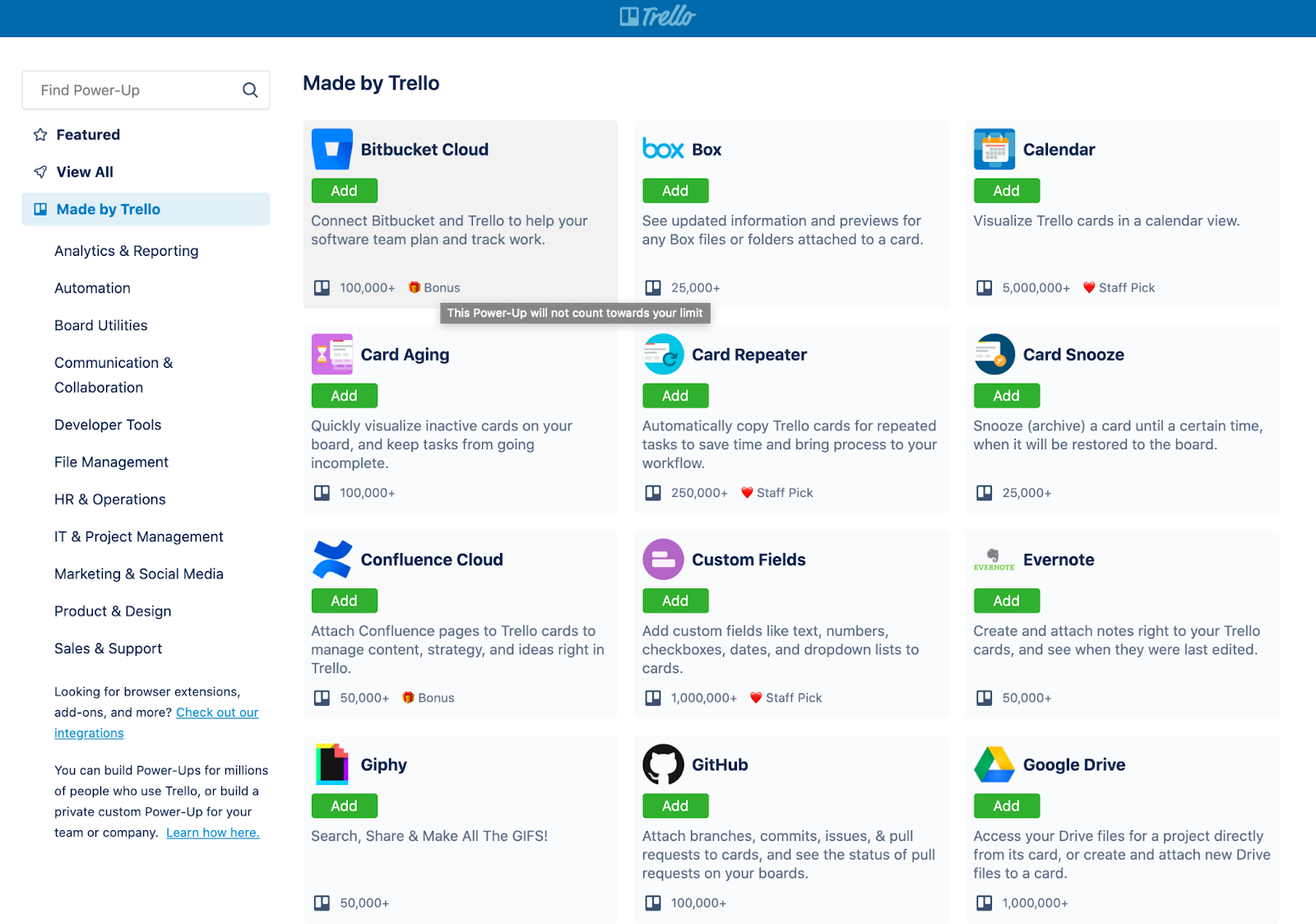This screenshot has height=924, width=1316.
Task: Open the Custom Fields title
Action: tap(748, 560)
